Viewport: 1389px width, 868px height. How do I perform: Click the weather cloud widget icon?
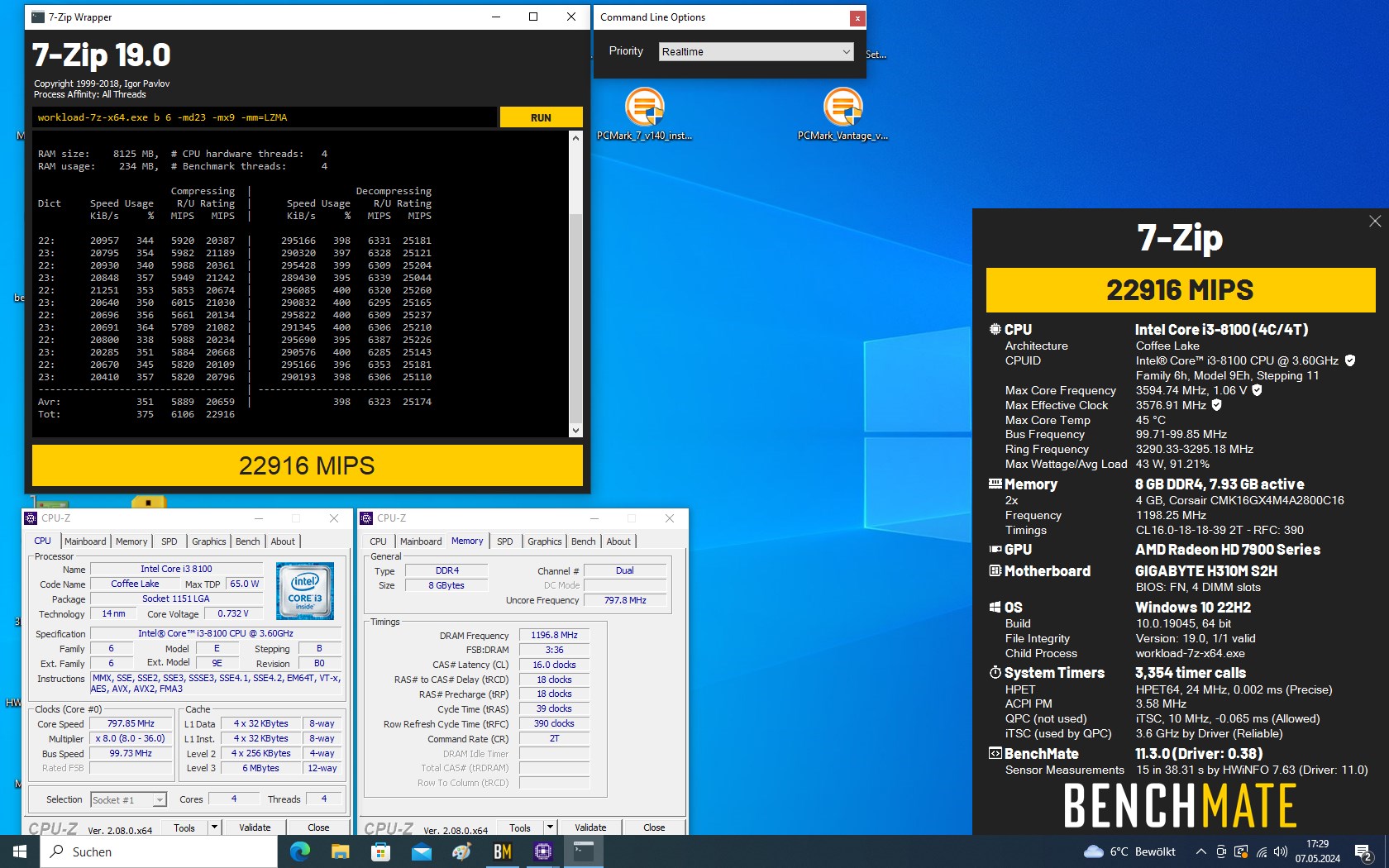(1093, 851)
